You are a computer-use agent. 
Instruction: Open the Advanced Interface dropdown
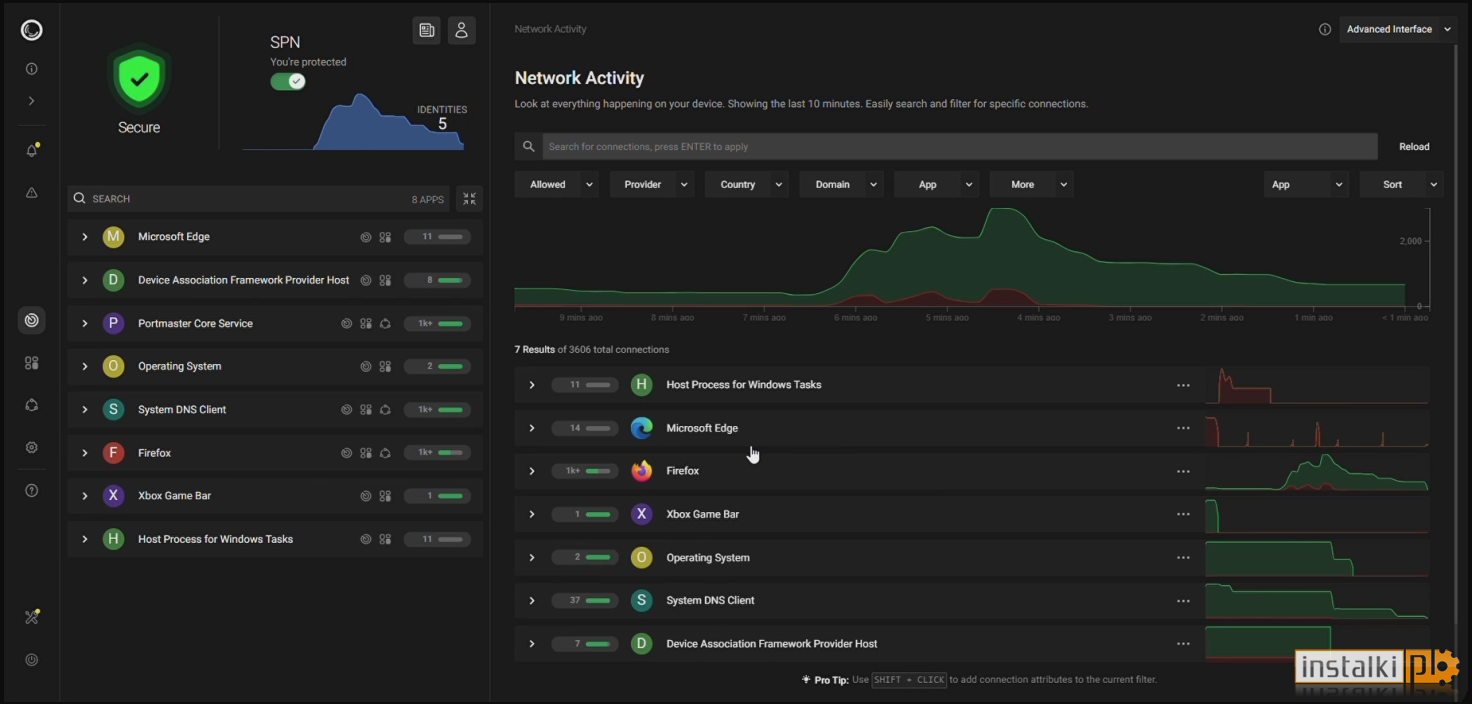tap(1398, 29)
